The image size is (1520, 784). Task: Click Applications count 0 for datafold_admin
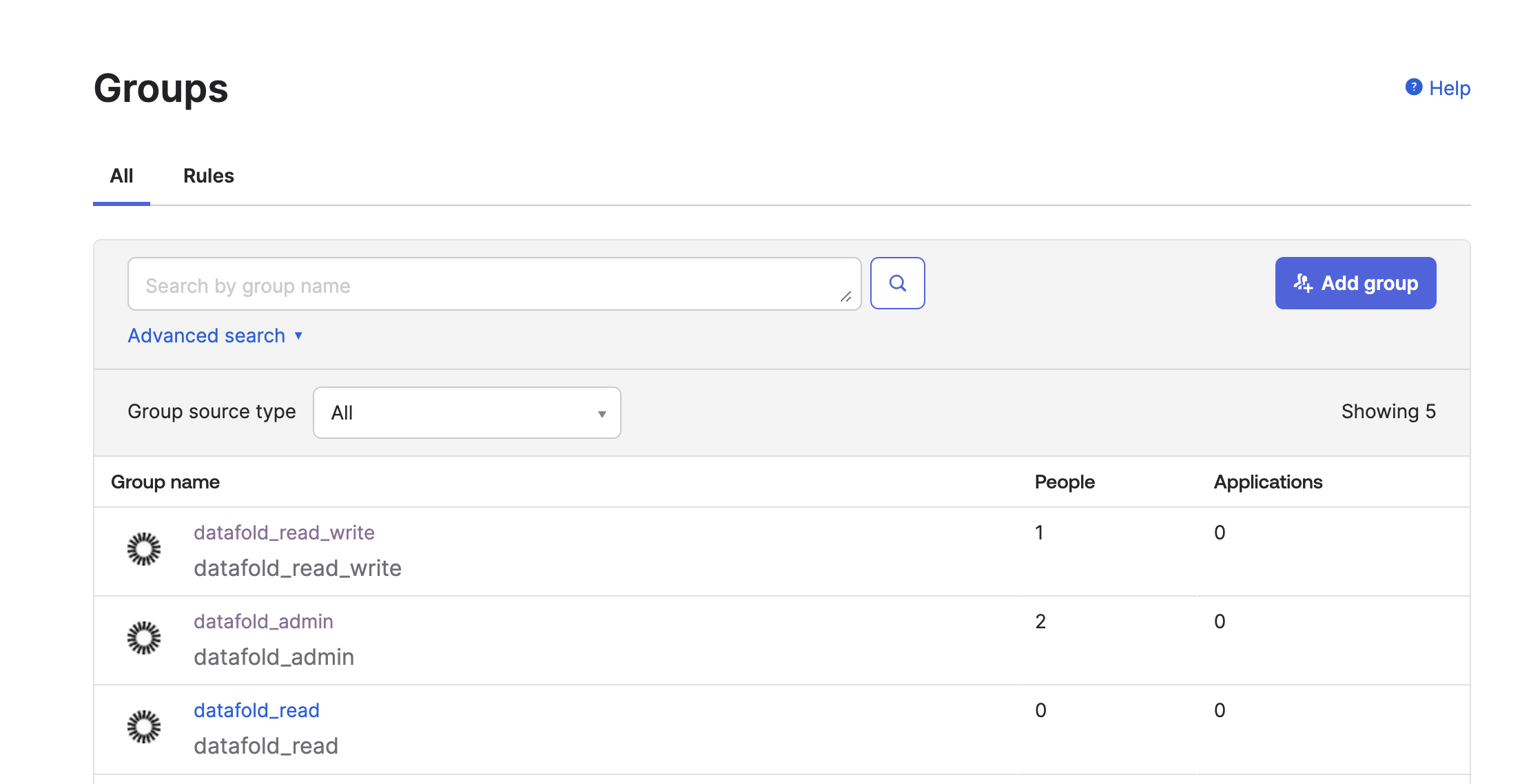tap(1220, 621)
